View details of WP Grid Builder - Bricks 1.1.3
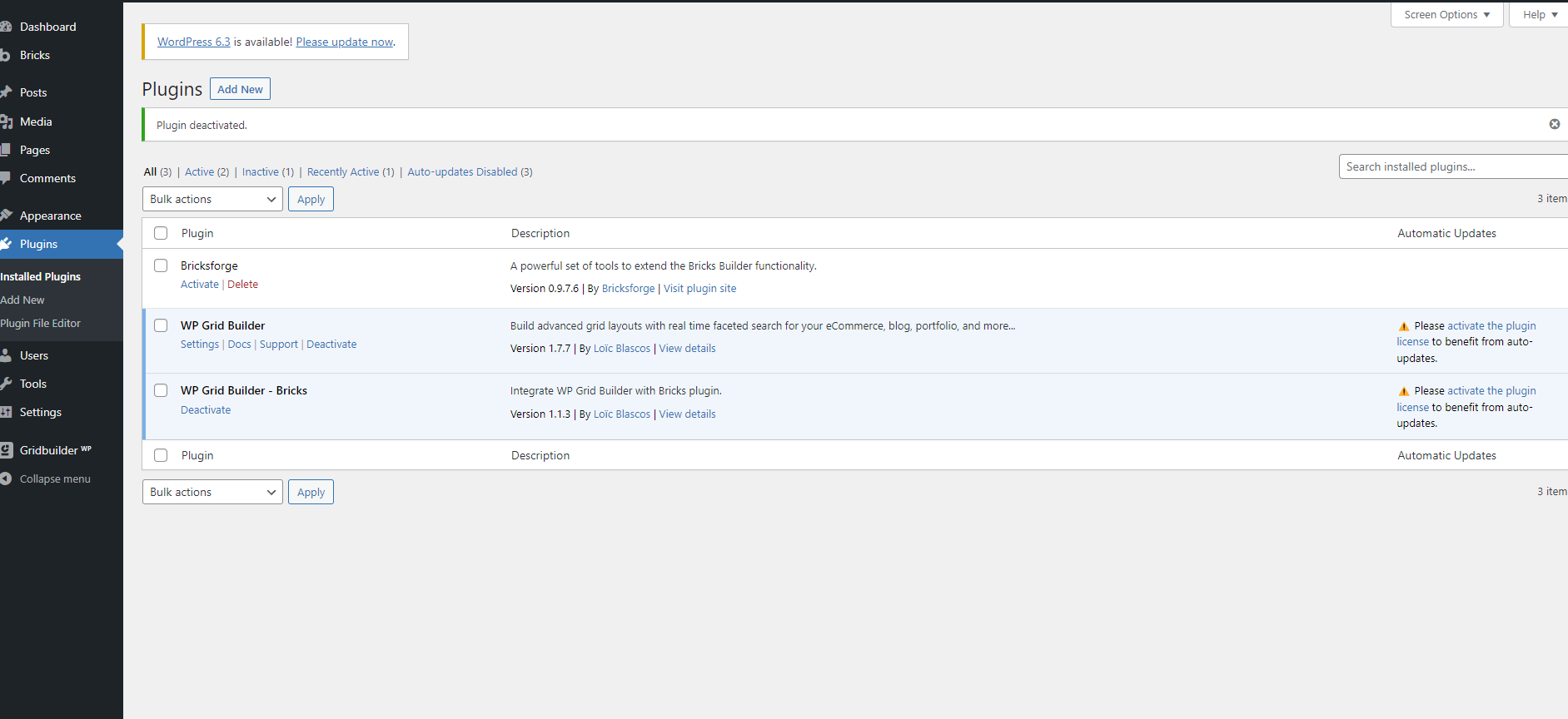Image resolution: width=1568 pixels, height=719 pixels. point(687,414)
